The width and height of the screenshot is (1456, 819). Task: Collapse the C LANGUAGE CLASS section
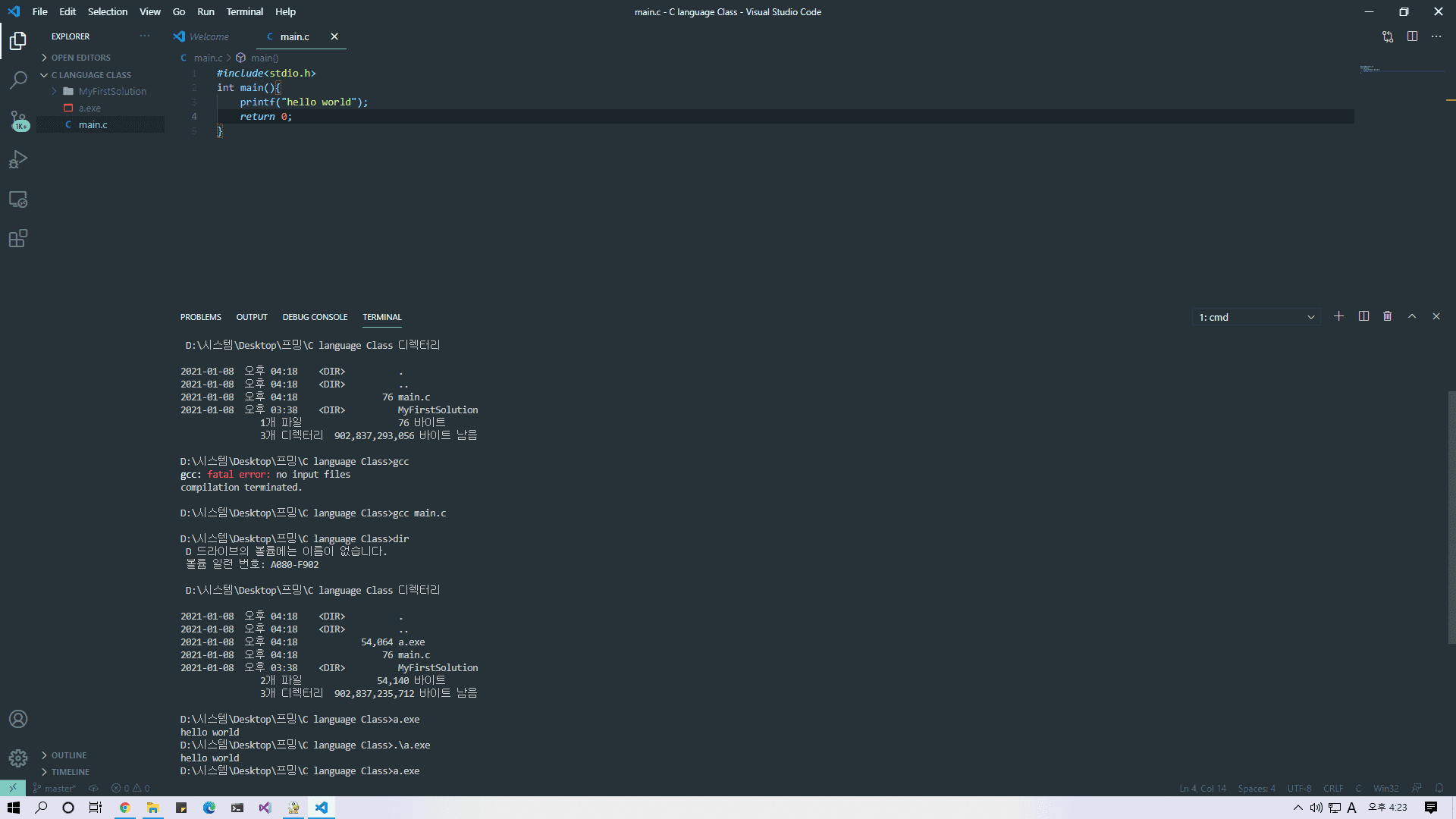(x=91, y=75)
